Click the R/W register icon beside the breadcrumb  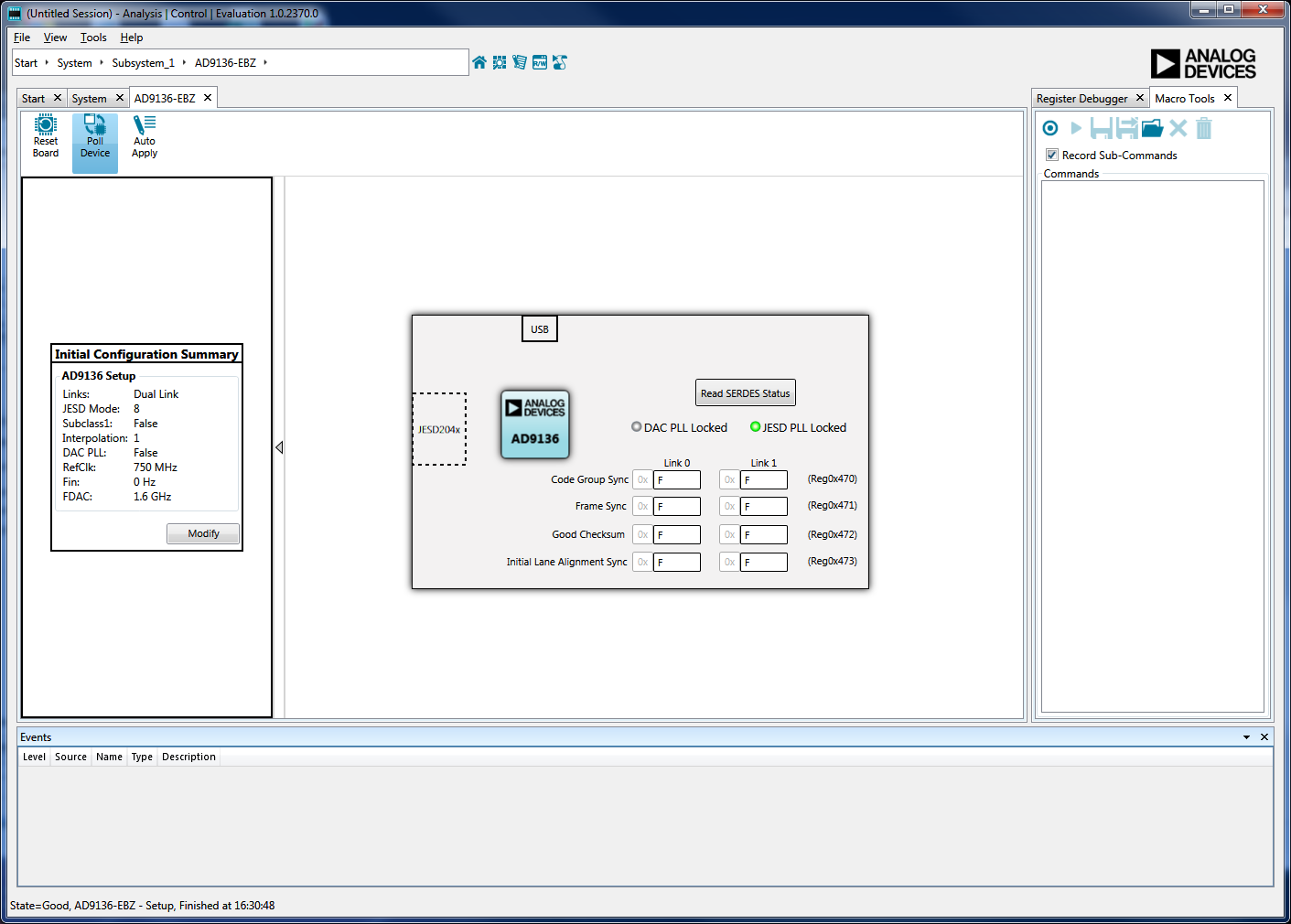(x=540, y=62)
